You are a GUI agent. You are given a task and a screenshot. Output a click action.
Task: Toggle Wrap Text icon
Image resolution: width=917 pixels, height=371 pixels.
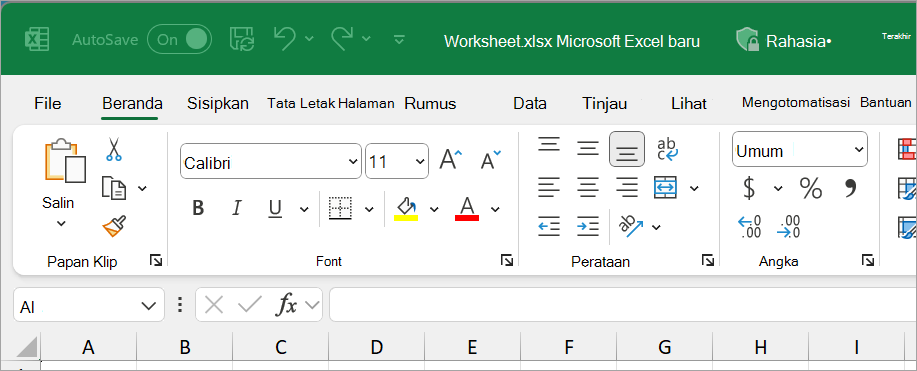coord(667,149)
